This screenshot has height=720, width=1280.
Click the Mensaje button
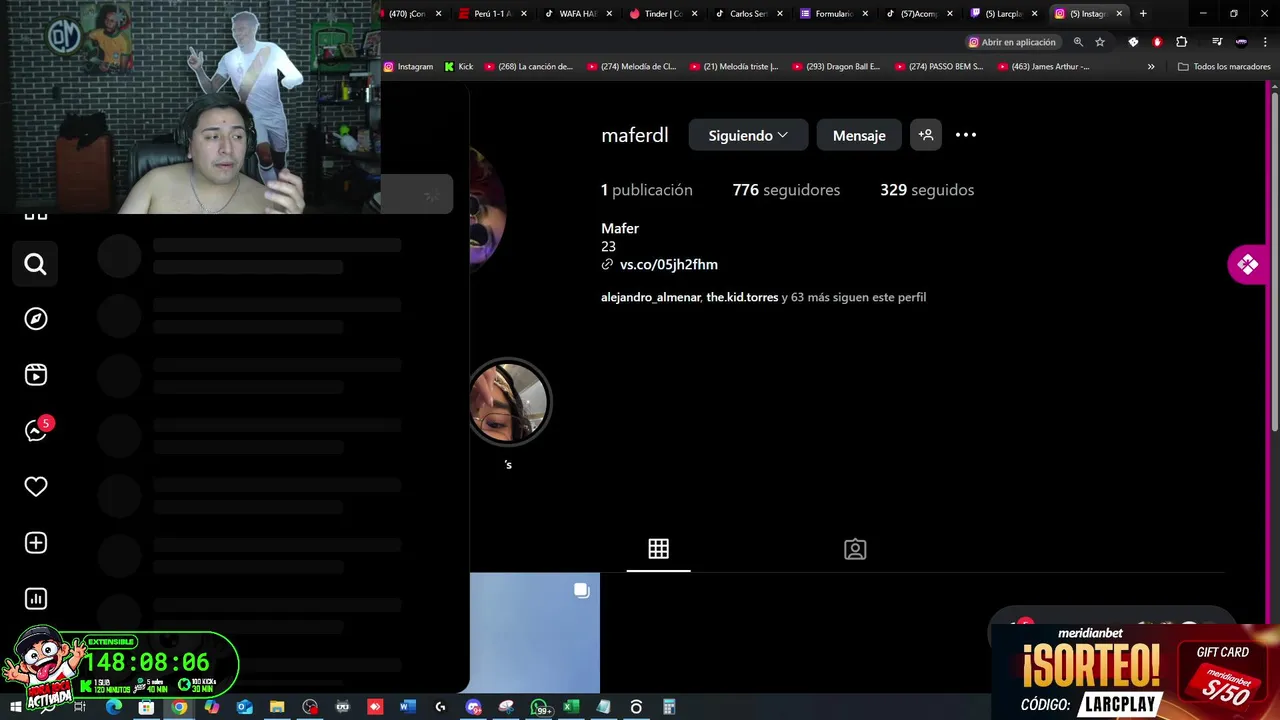859,135
